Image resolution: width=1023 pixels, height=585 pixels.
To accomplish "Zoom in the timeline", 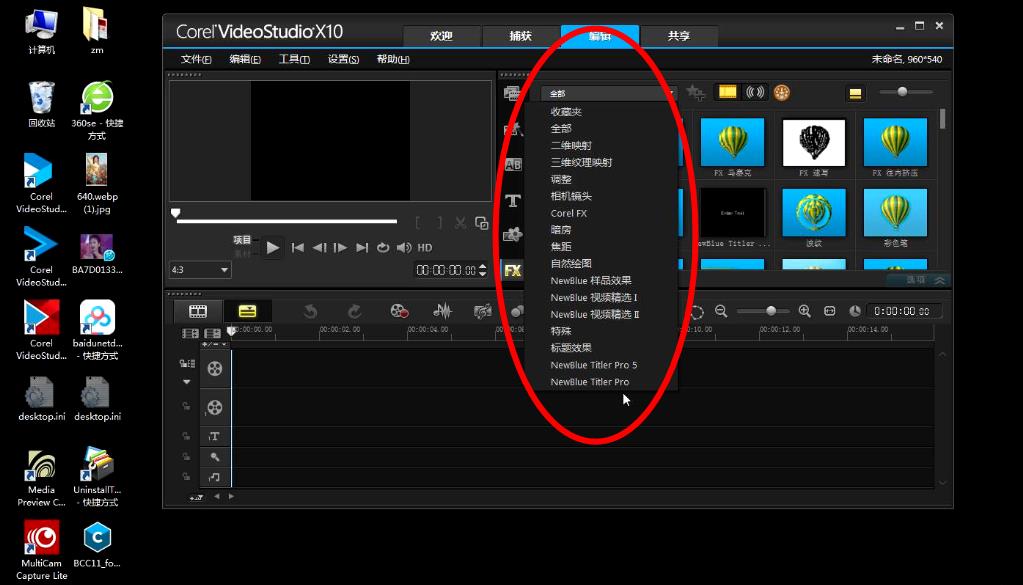I will pos(804,311).
